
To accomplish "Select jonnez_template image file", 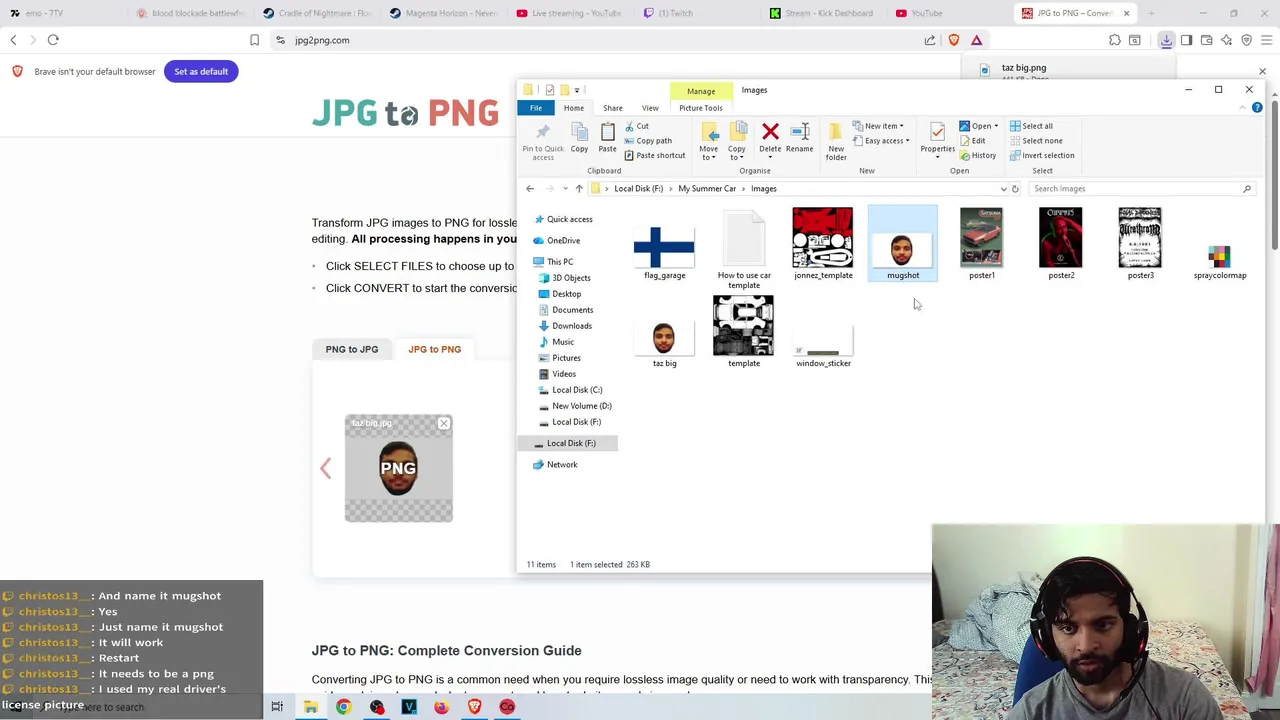I will (x=823, y=244).
